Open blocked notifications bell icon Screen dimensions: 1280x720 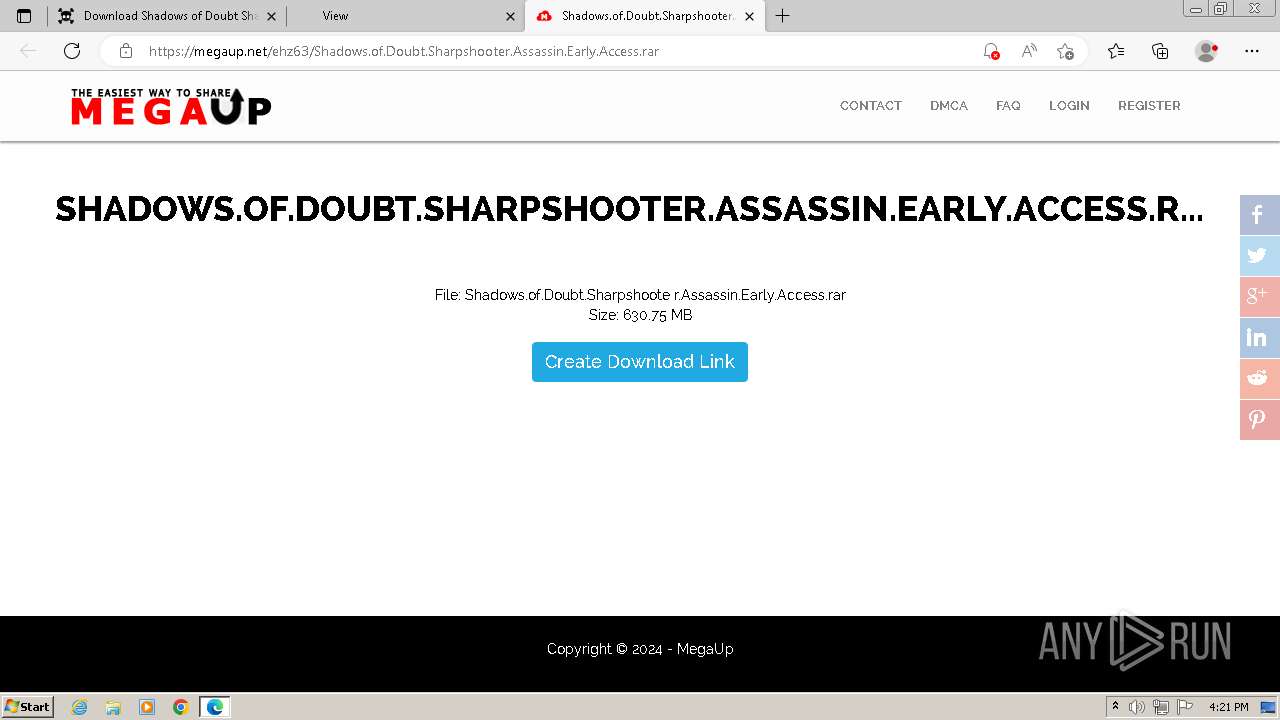991,51
